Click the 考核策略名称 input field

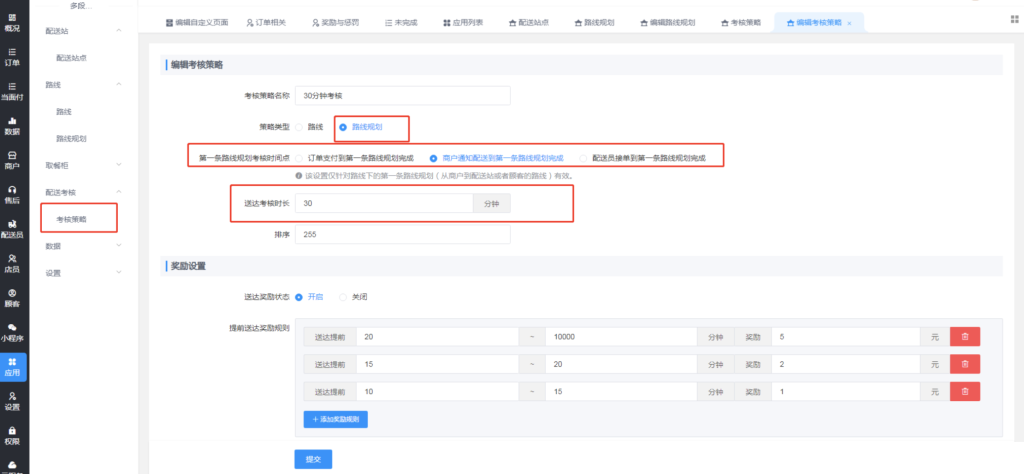coord(404,96)
